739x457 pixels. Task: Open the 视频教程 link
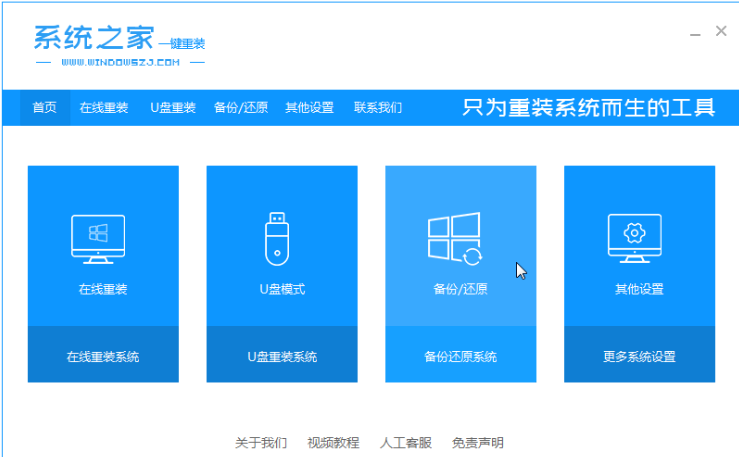(x=333, y=442)
